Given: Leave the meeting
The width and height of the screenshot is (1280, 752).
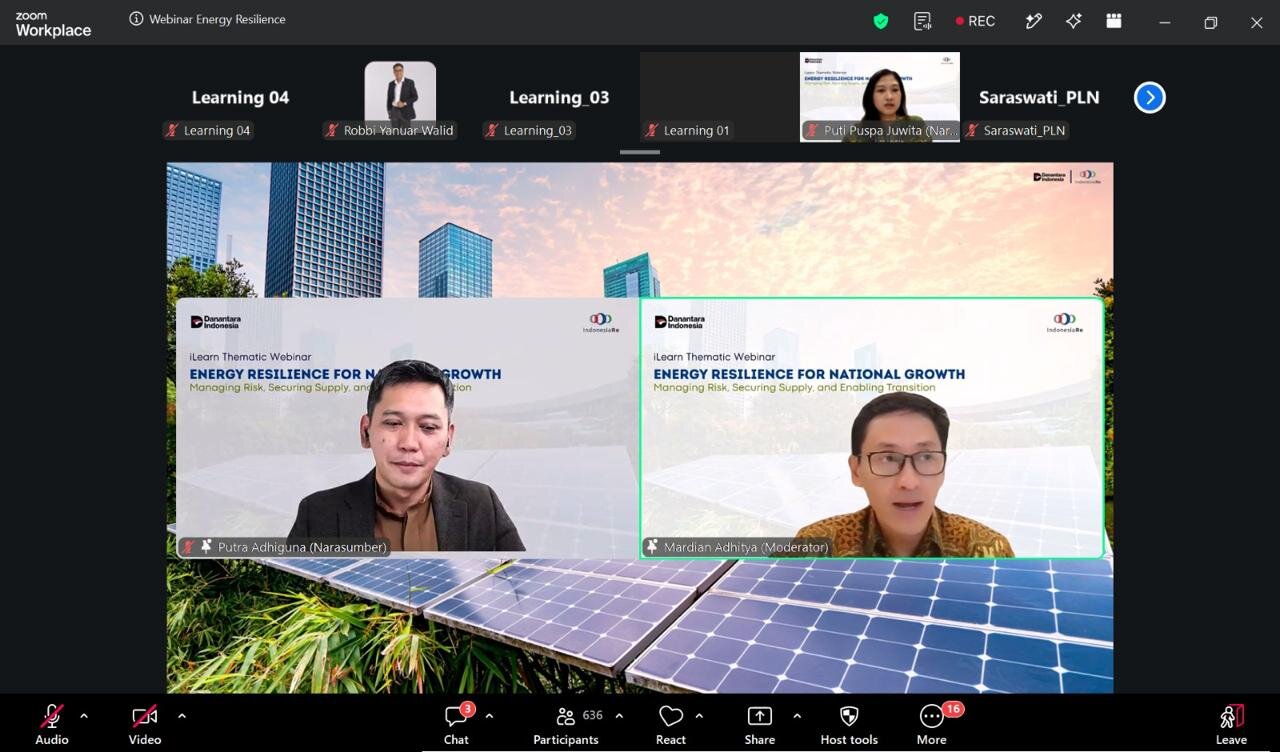Looking at the screenshot, I should point(1231,725).
